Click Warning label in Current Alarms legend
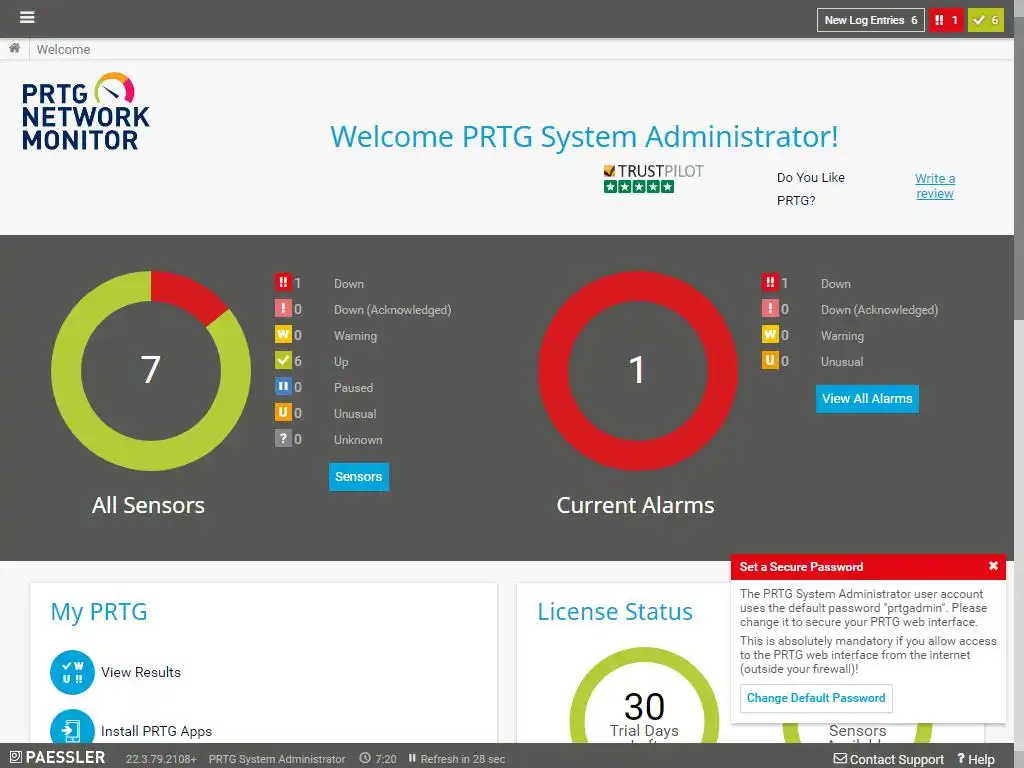 point(842,336)
